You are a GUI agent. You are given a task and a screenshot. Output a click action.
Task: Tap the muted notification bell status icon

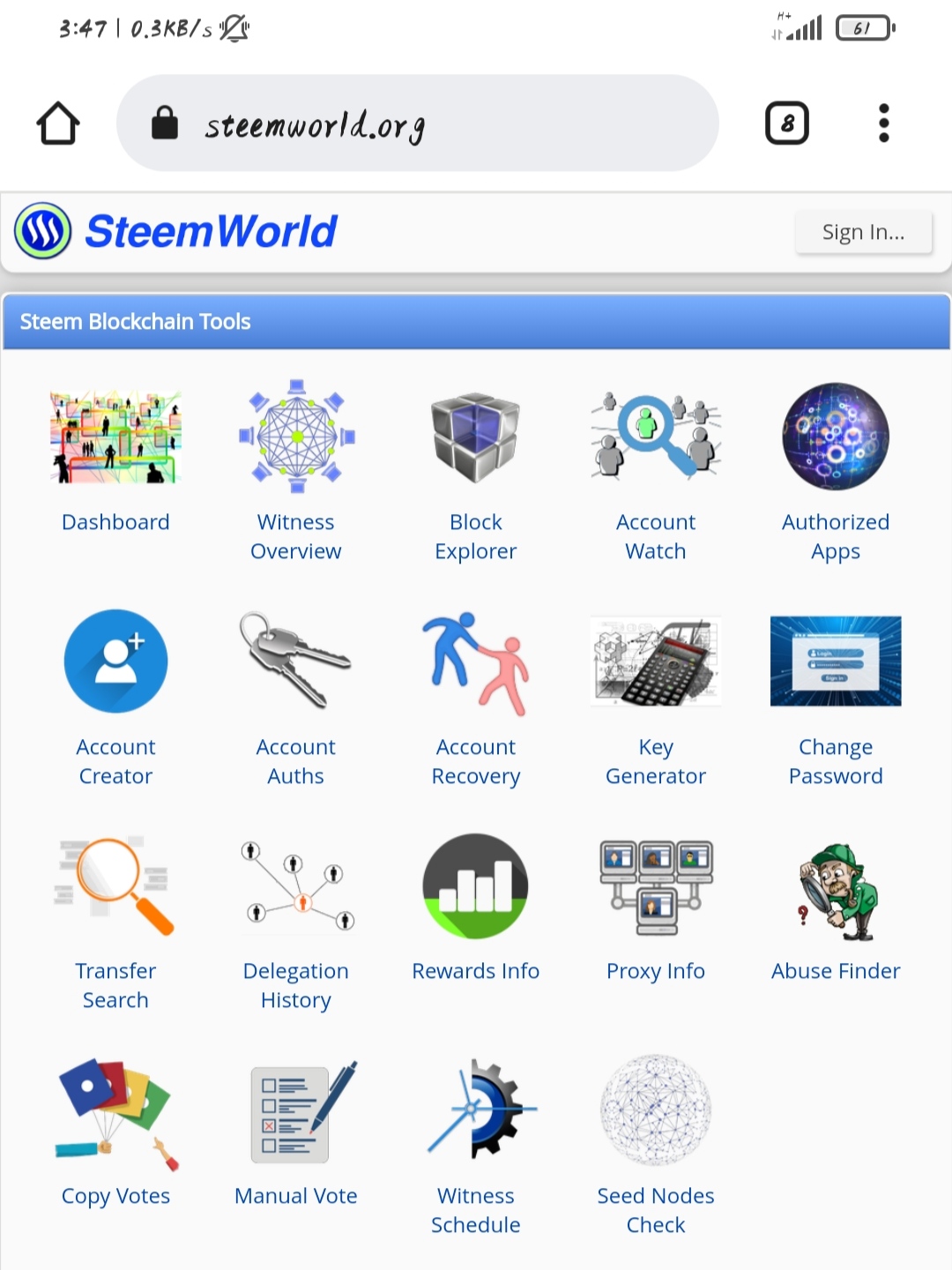[234, 28]
